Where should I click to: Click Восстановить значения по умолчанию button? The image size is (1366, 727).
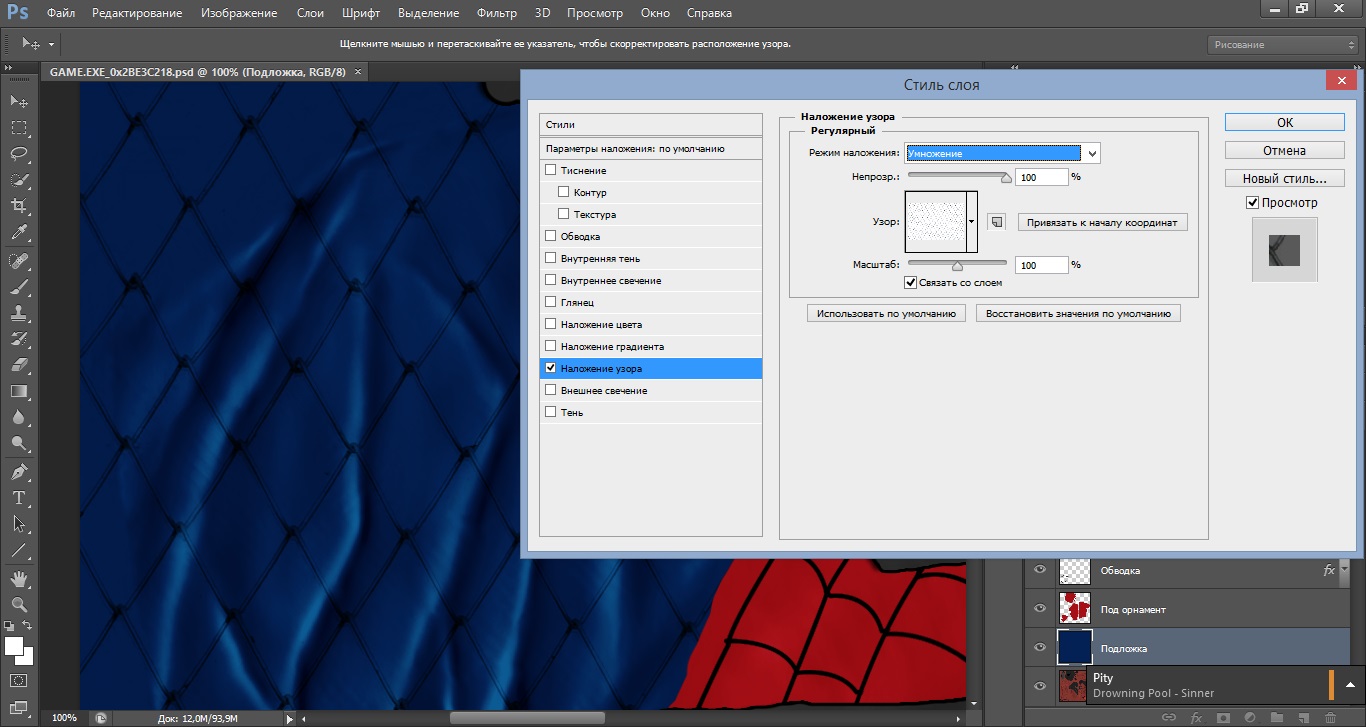[x=1078, y=313]
